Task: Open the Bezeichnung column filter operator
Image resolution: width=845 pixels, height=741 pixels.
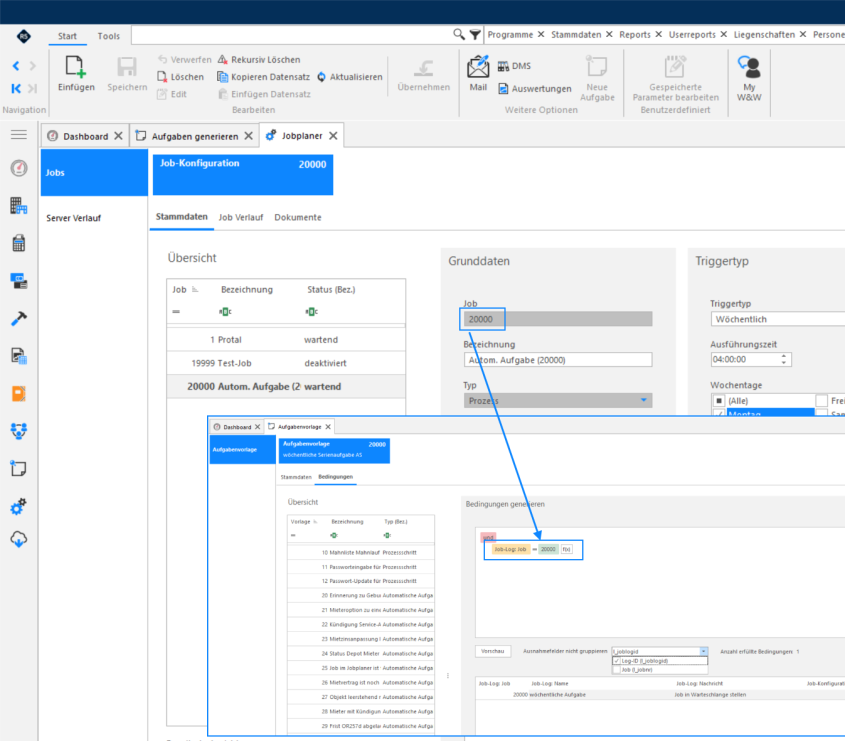Action: [x=225, y=311]
